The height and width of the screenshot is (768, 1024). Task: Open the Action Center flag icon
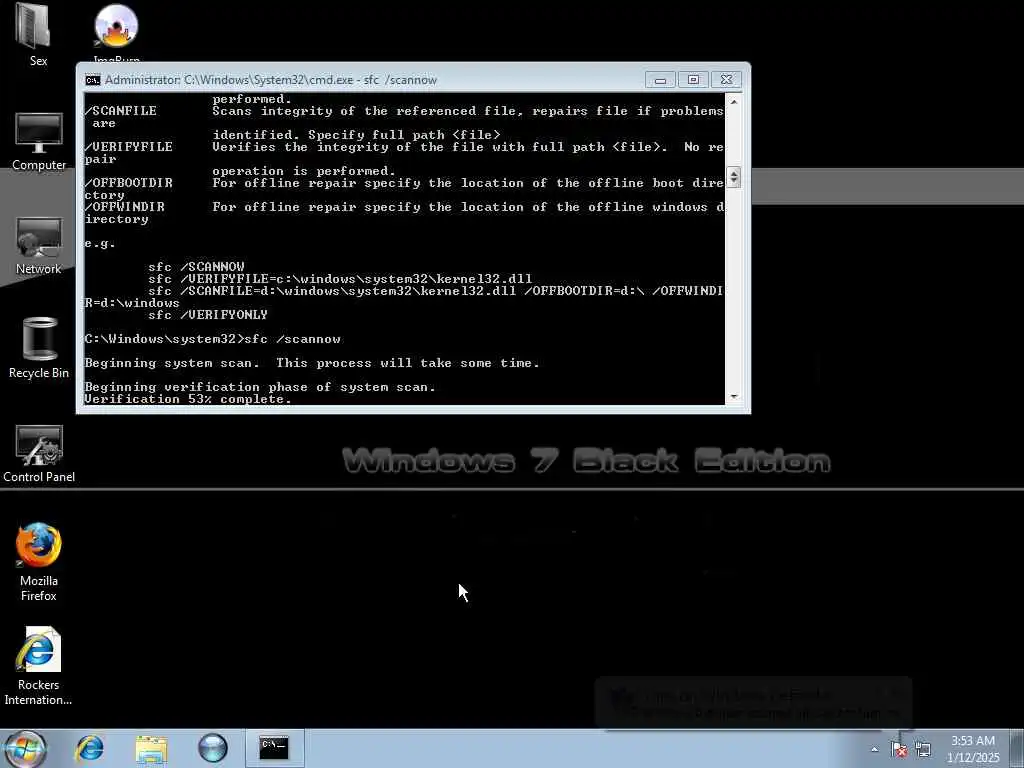899,749
